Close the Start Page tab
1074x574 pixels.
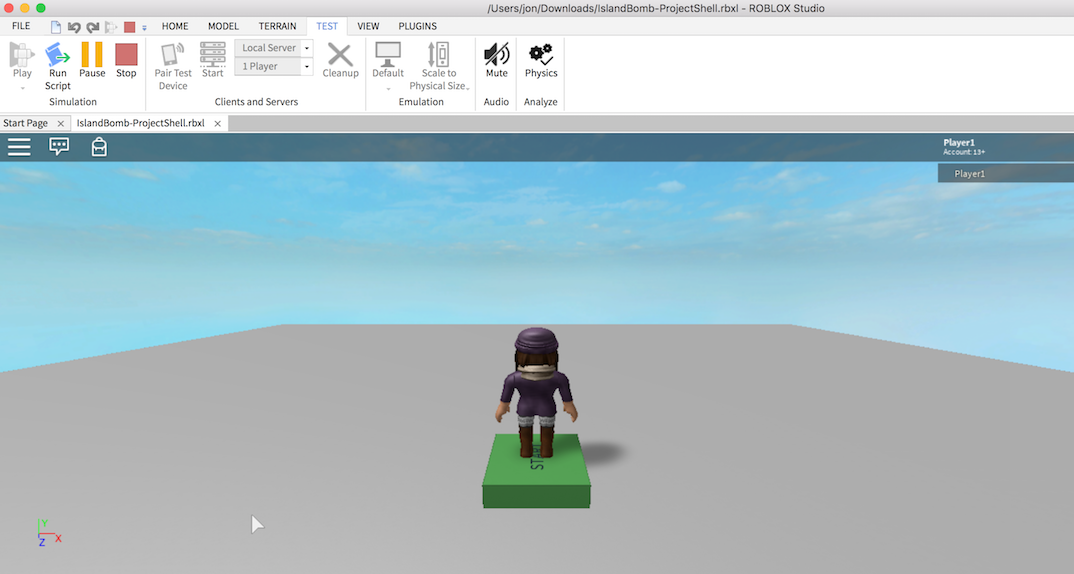click(61, 123)
